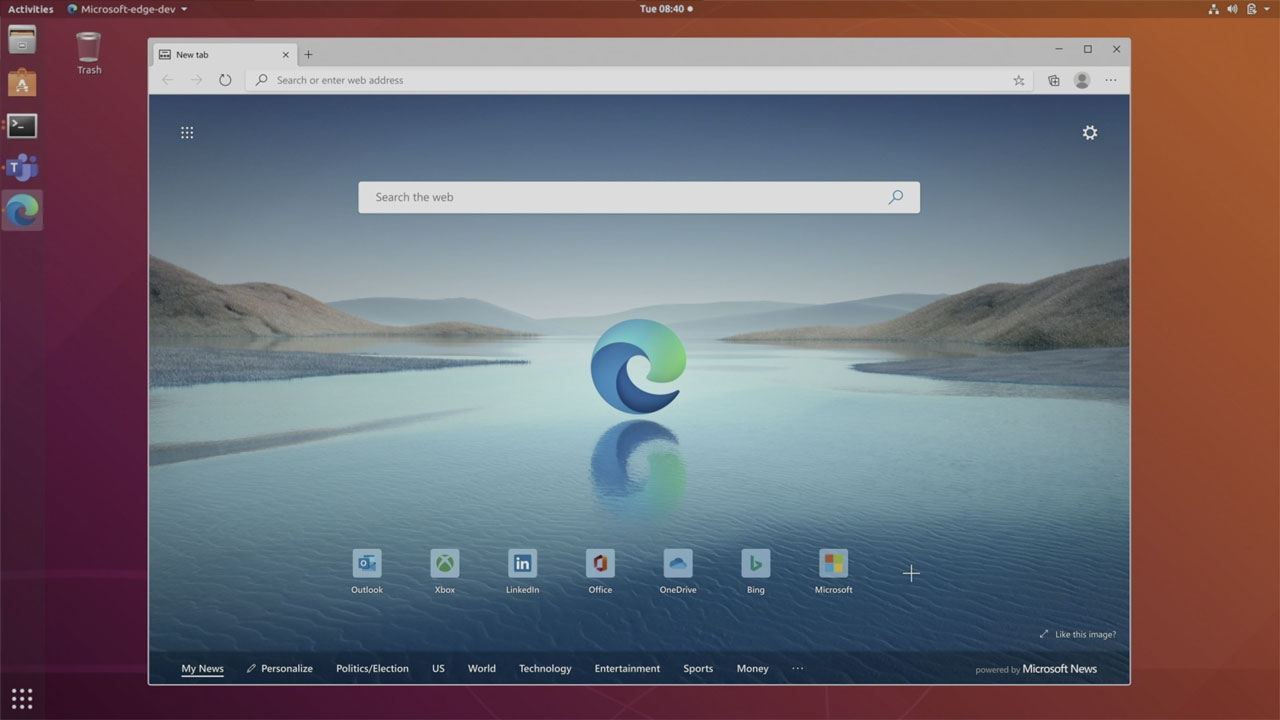Expand the Microsoft-edge-dev app menu
The image size is (1280, 720).
(x=127, y=9)
